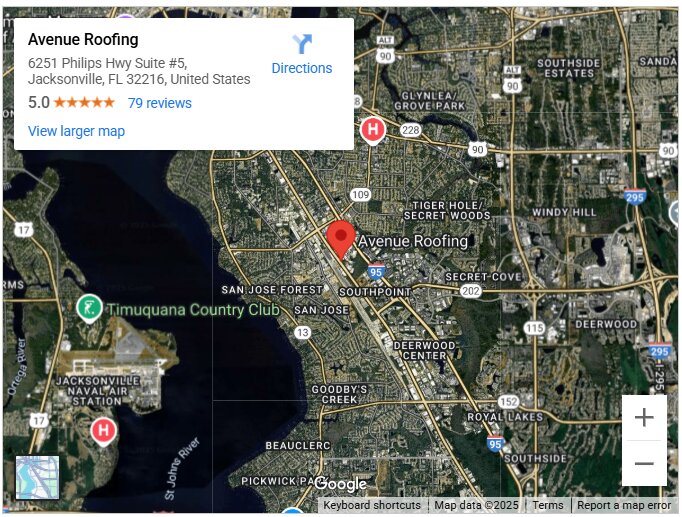
Task: Select the Timuquana Country Club golf icon
Action: [89, 309]
